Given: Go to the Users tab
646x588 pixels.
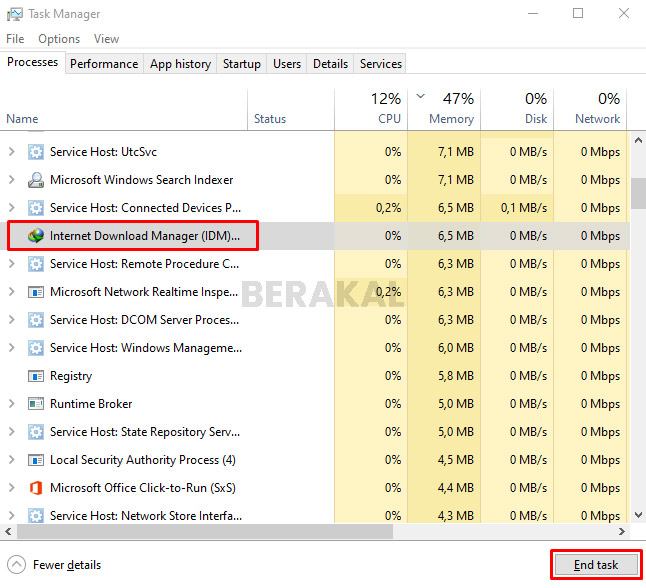Looking at the screenshot, I should coord(287,64).
